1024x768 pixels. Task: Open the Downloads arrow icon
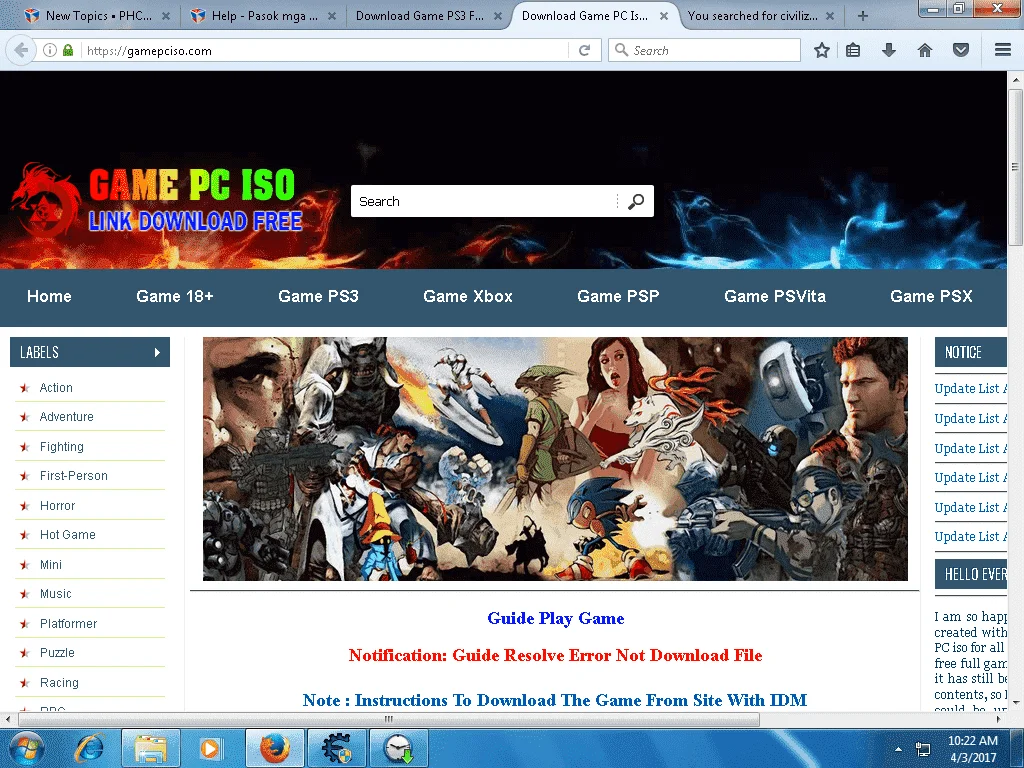pos(889,50)
